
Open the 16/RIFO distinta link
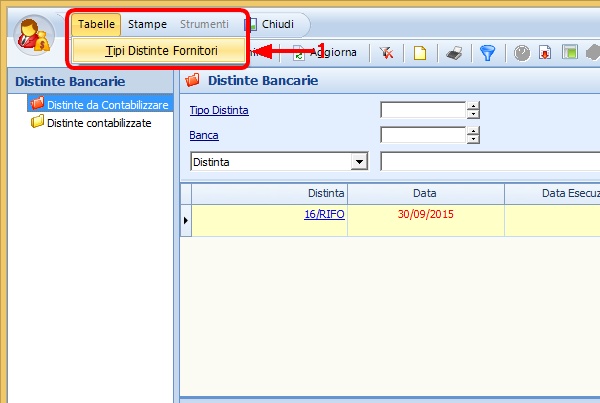(324, 214)
